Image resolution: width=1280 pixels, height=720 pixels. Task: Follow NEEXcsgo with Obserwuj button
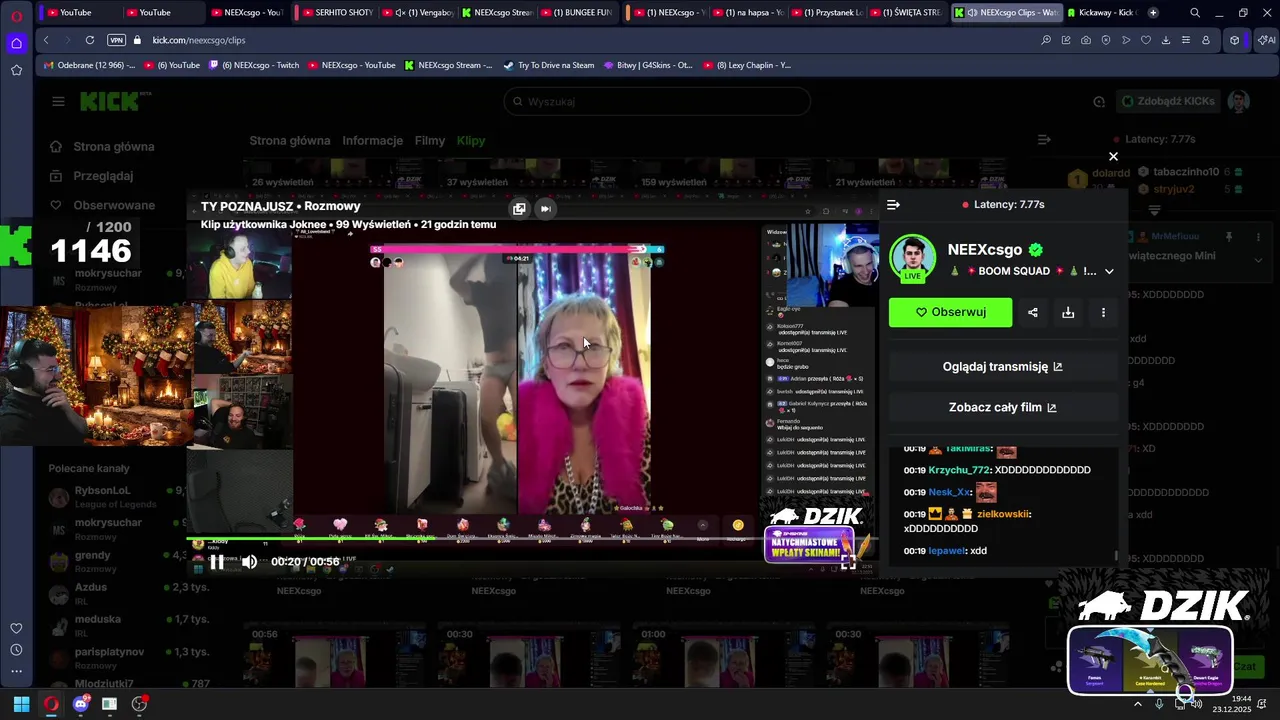point(950,312)
